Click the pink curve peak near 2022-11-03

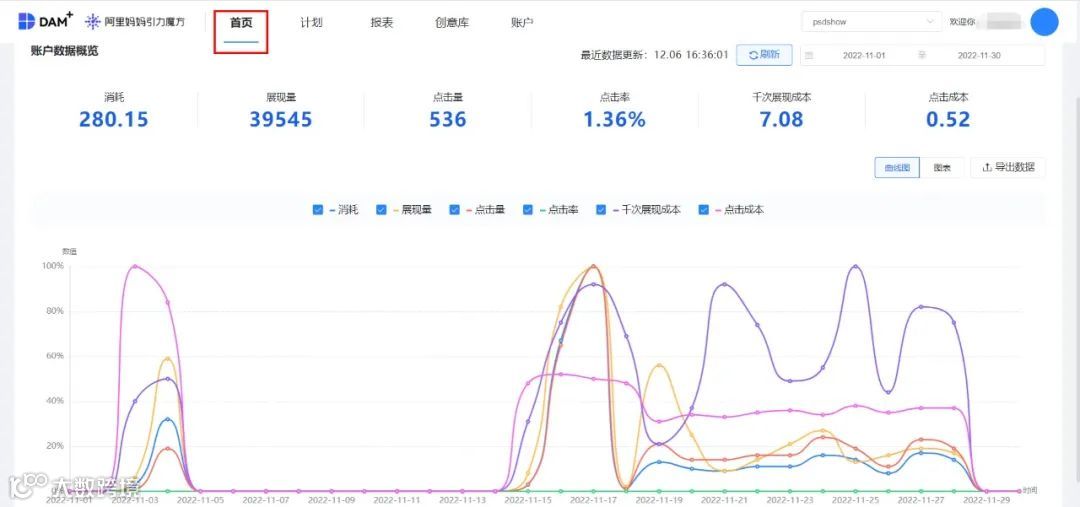pyautogui.click(x=135, y=266)
